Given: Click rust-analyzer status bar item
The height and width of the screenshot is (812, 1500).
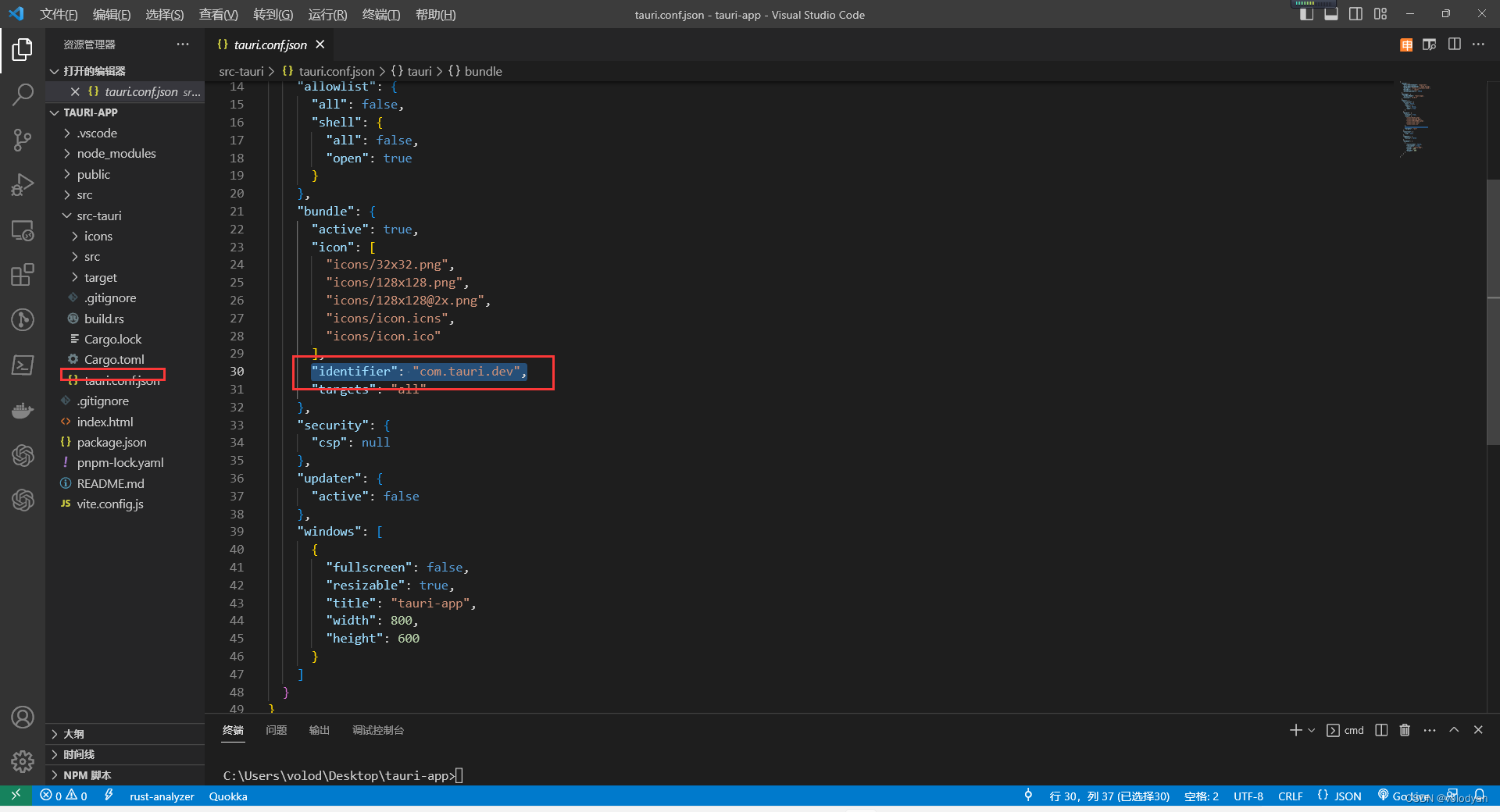Looking at the screenshot, I should click(162, 796).
